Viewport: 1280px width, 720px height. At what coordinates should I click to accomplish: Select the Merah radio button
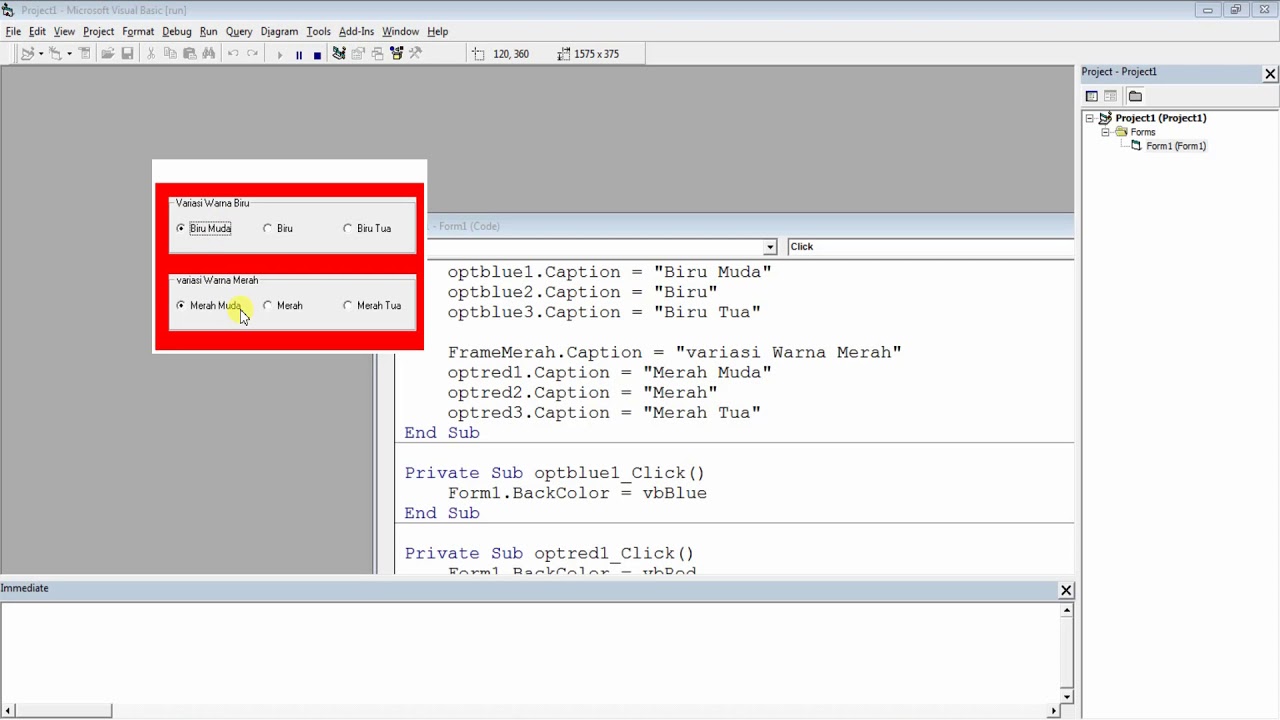282,305
